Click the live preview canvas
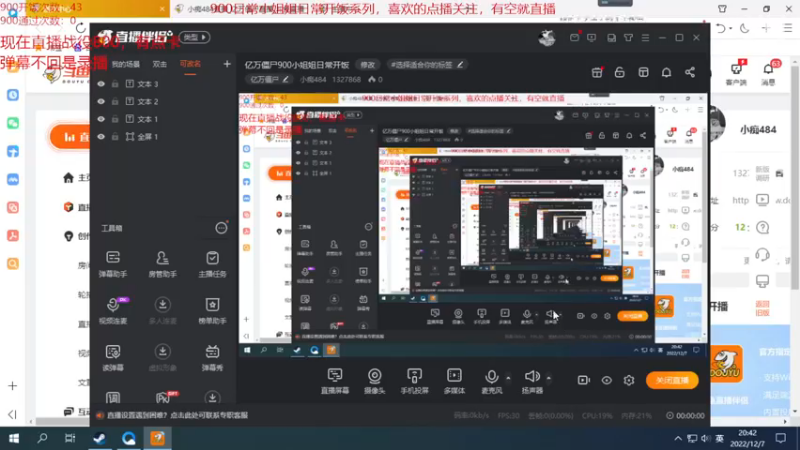This screenshot has width=800, height=450. [473, 226]
